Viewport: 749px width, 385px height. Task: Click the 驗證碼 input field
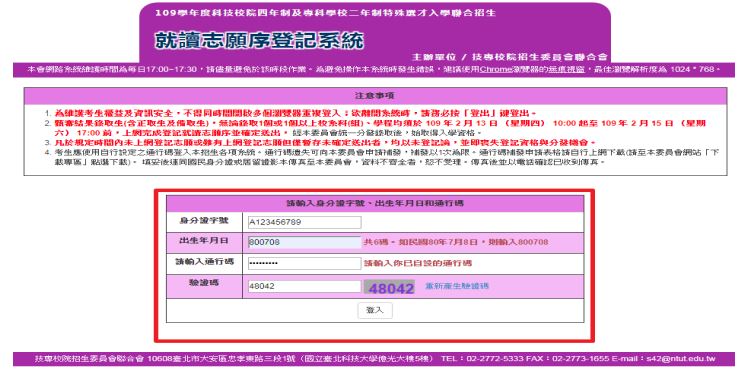(x=304, y=286)
